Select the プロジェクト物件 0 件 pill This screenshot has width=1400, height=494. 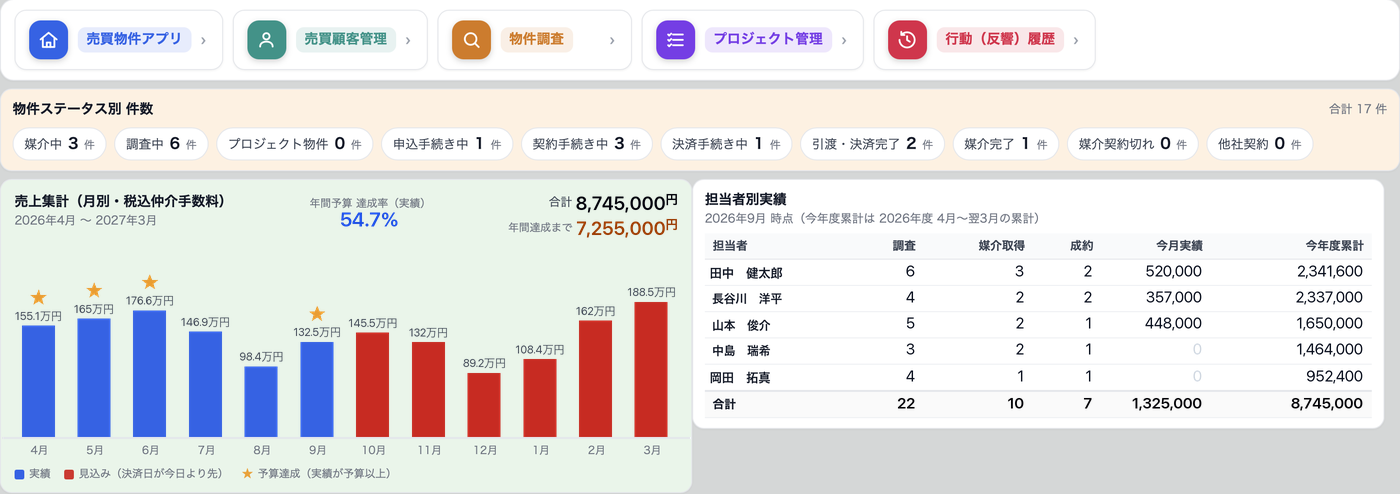(295, 144)
